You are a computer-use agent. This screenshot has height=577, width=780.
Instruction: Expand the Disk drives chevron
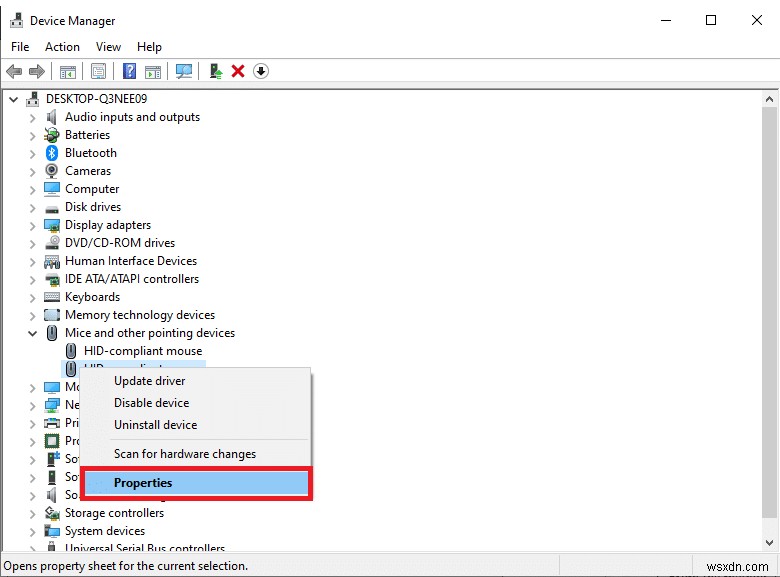(x=32, y=208)
